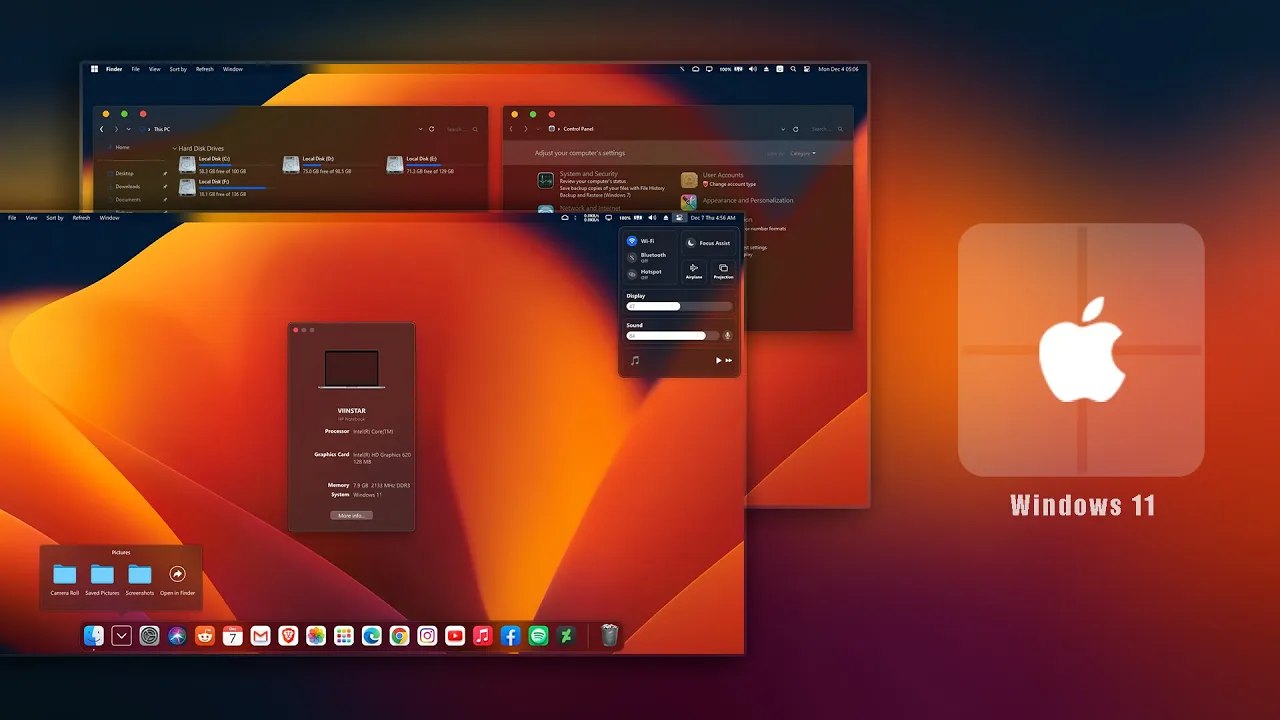
Task: Launch Brave browser from the dock
Action: [x=288, y=636]
